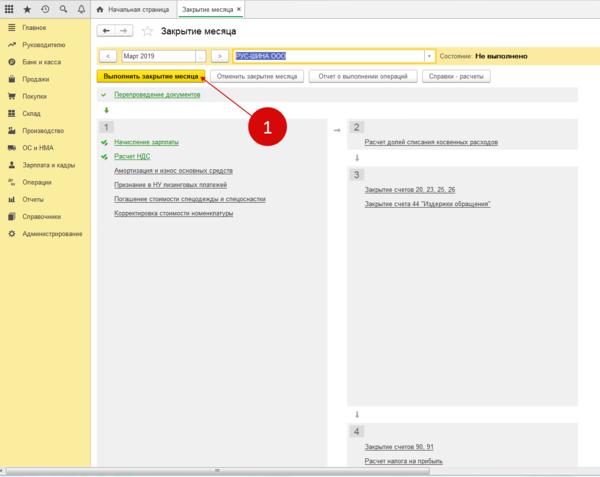Screen dimensions: 600x477
Task: Click the ОС и НМА truck icon
Action: [12, 148]
